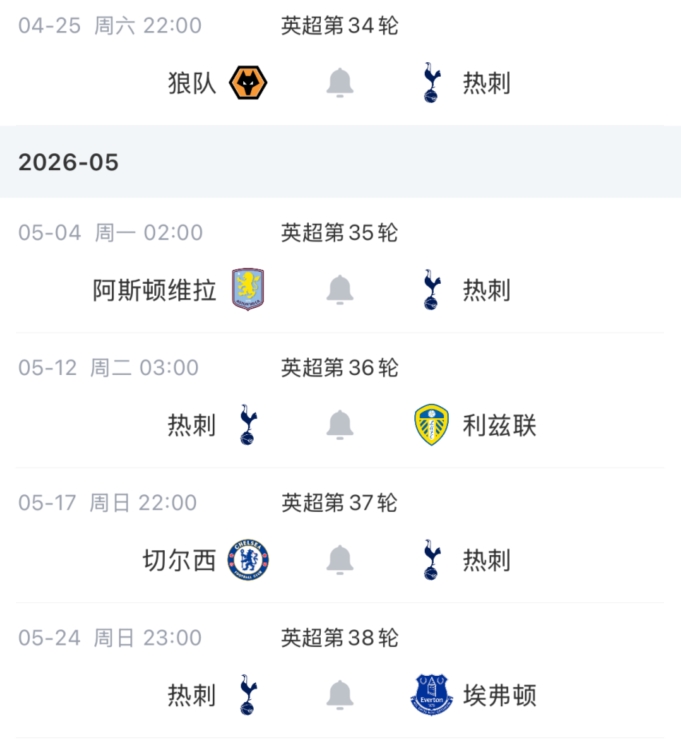This screenshot has width=681, height=746.
Task: Open the 英超第38轮 match details
Action: tap(339, 637)
